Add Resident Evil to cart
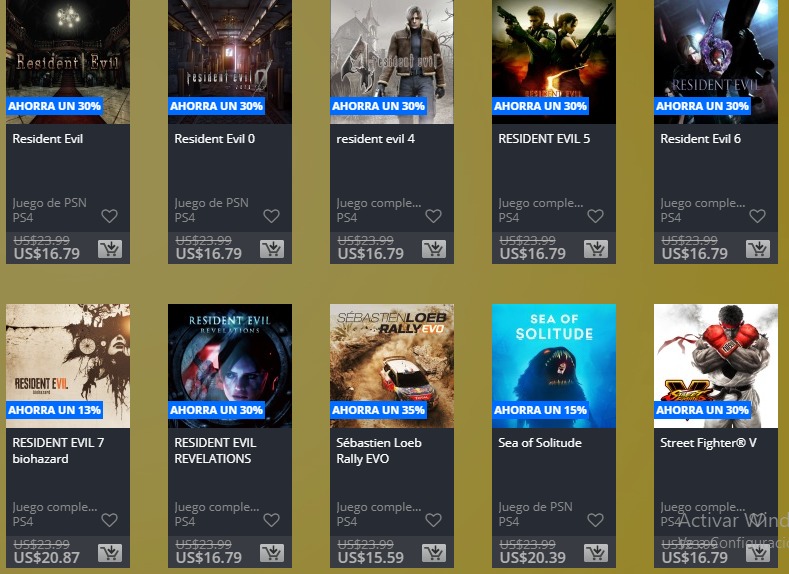 [110, 249]
